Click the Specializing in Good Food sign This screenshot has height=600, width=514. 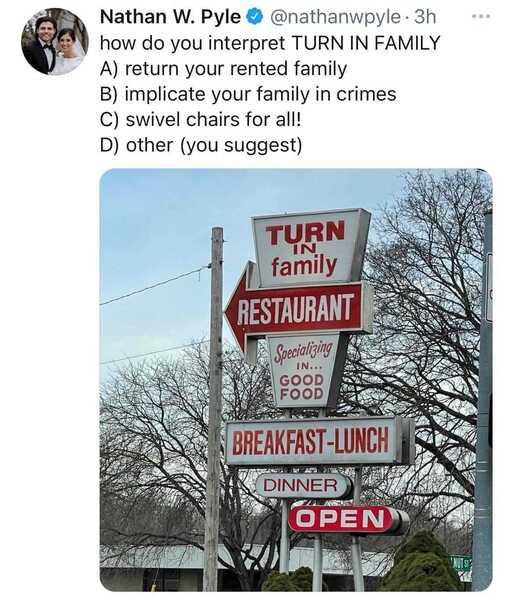pyautogui.click(x=304, y=371)
